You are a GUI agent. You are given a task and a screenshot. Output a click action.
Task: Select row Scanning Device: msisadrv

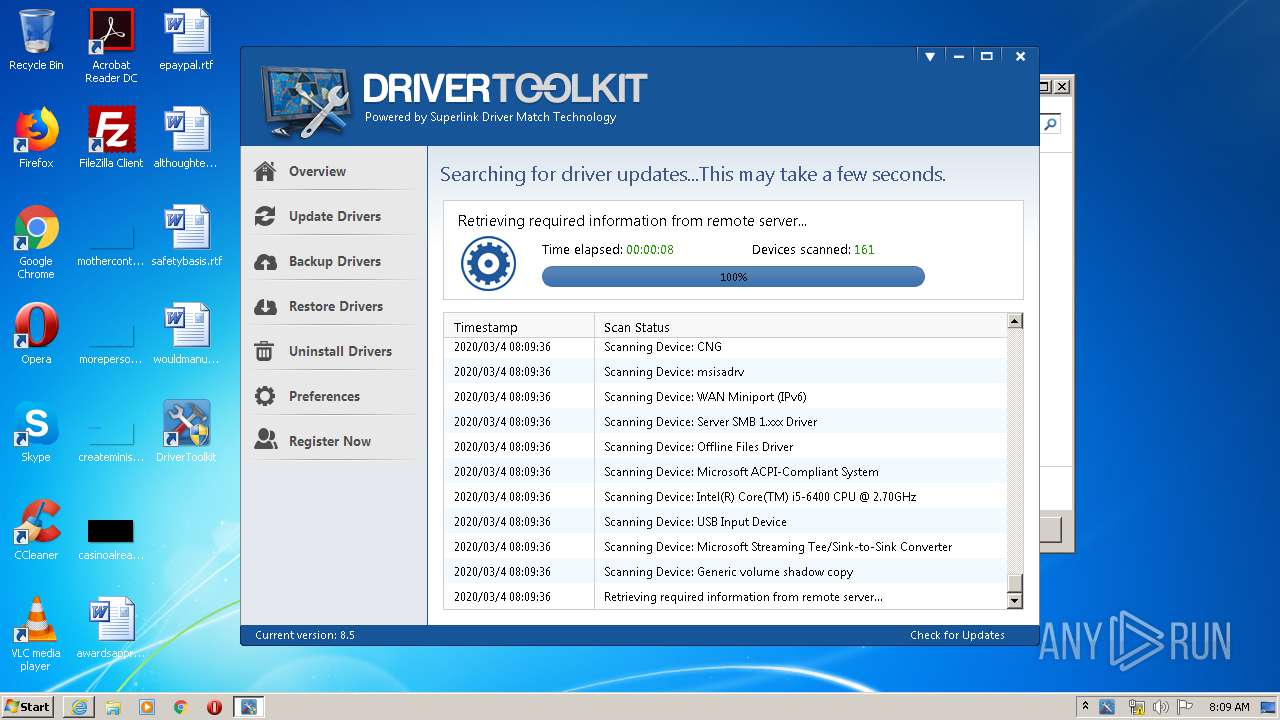click(x=726, y=372)
